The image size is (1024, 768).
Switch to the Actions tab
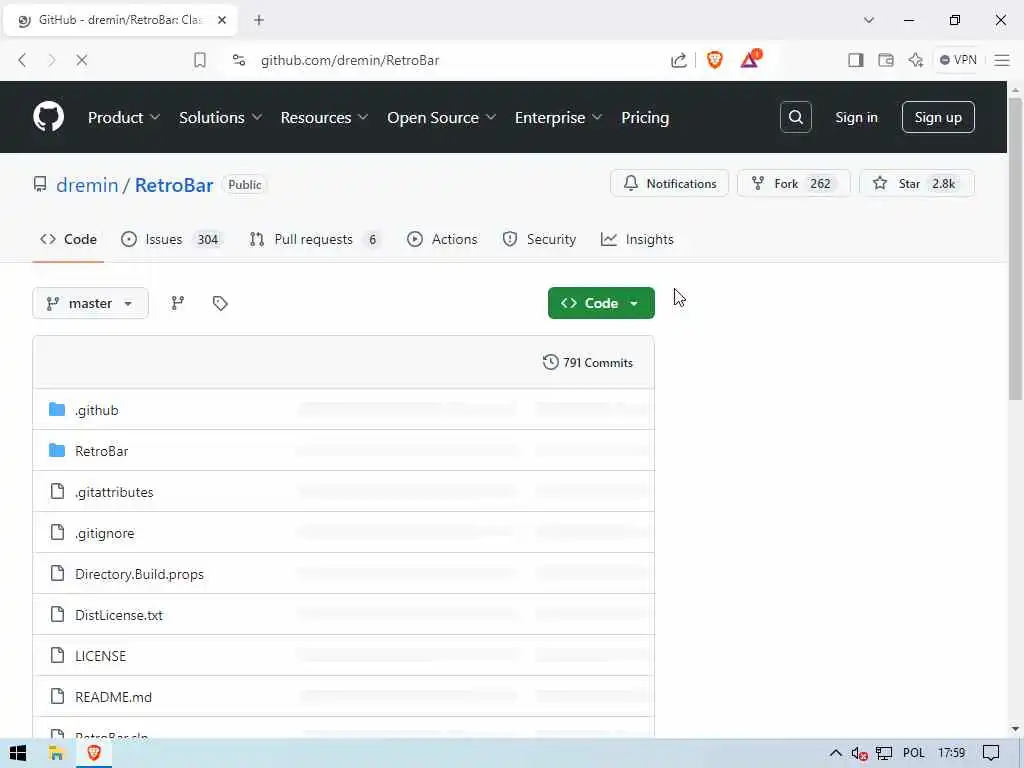click(442, 239)
